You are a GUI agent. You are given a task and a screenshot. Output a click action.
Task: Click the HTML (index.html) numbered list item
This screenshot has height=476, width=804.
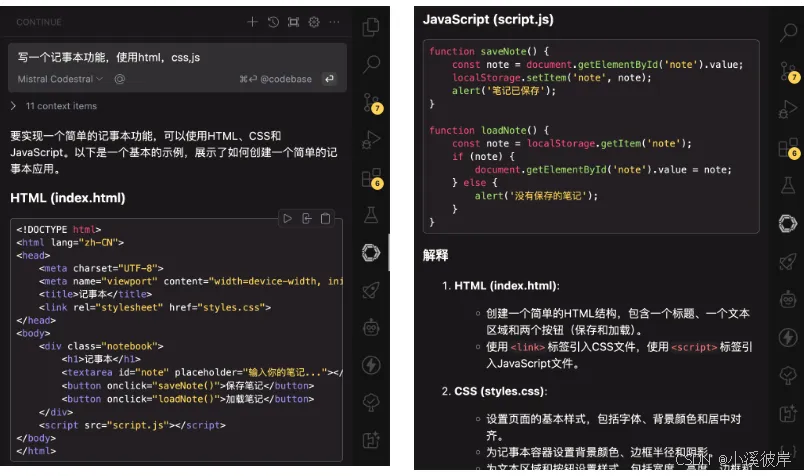[x=506, y=286]
